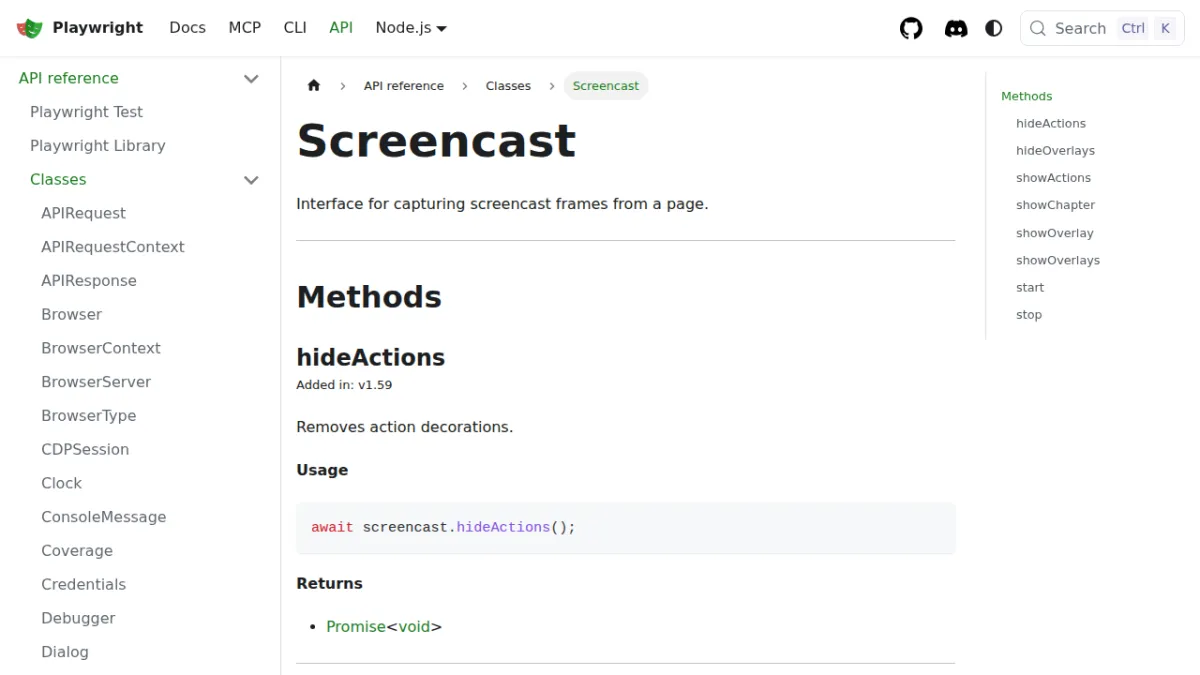Toggle dark and light mode
The image size is (1200, 675).
pyautogui.click(x=994, y=28)
